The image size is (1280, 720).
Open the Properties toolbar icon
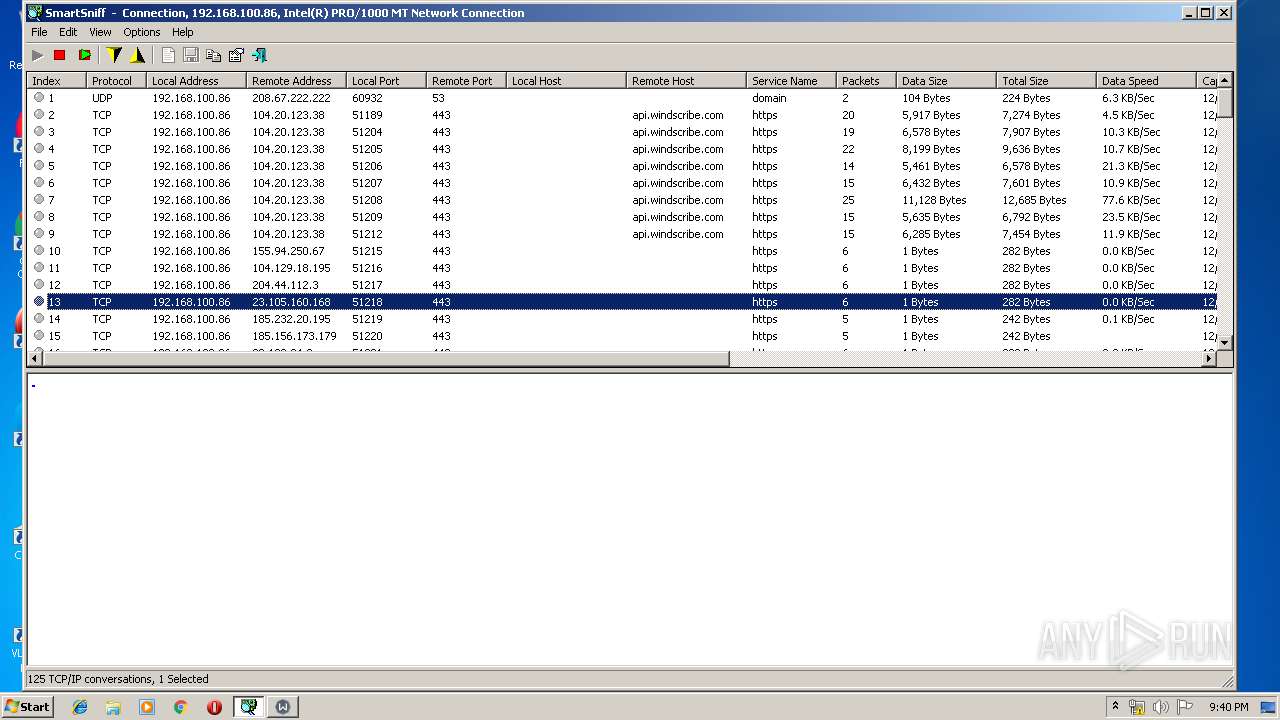point(236,55)
